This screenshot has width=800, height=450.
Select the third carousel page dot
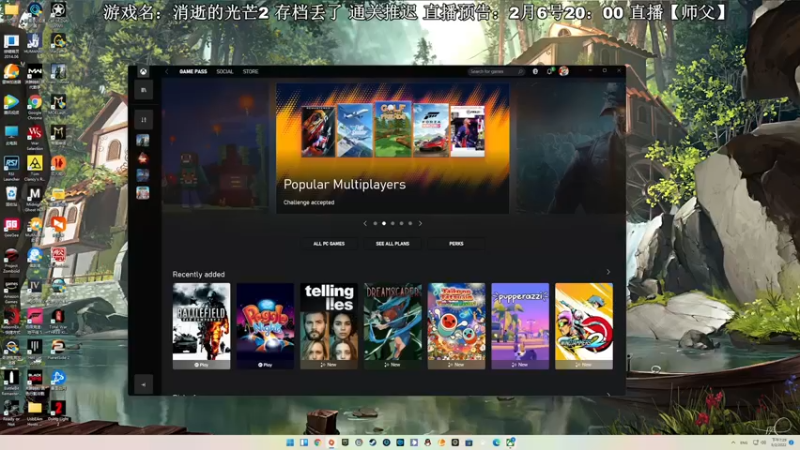[393, 223]
